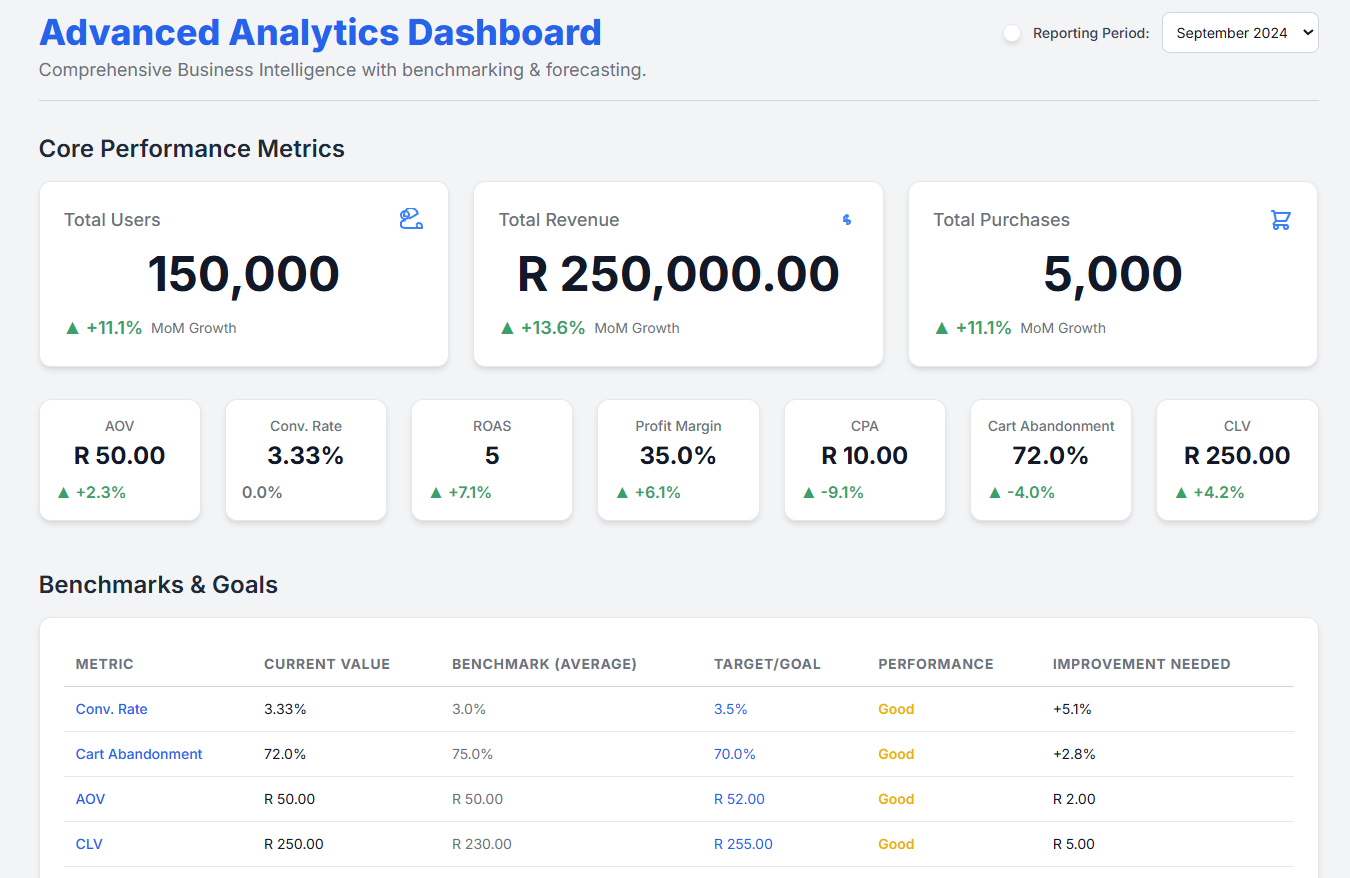Select the shopping cart icon on Total Purchases card
Viewport: 1350px width, 878px height.
[x=1281, y=220]
